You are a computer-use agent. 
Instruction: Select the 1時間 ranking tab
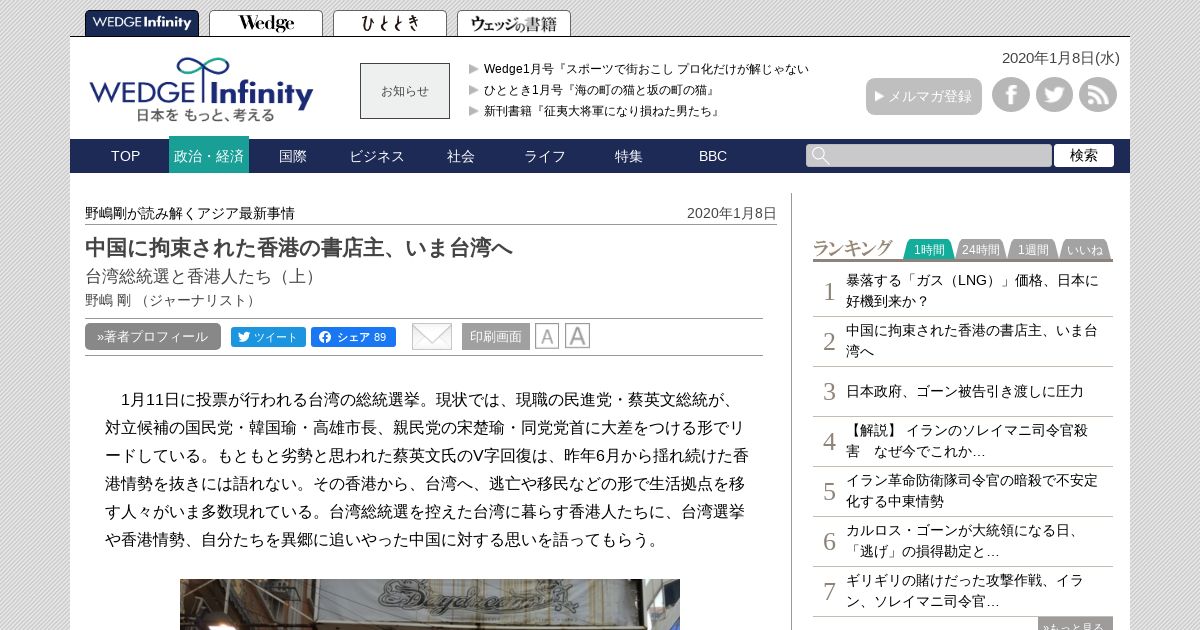[929, 250]
